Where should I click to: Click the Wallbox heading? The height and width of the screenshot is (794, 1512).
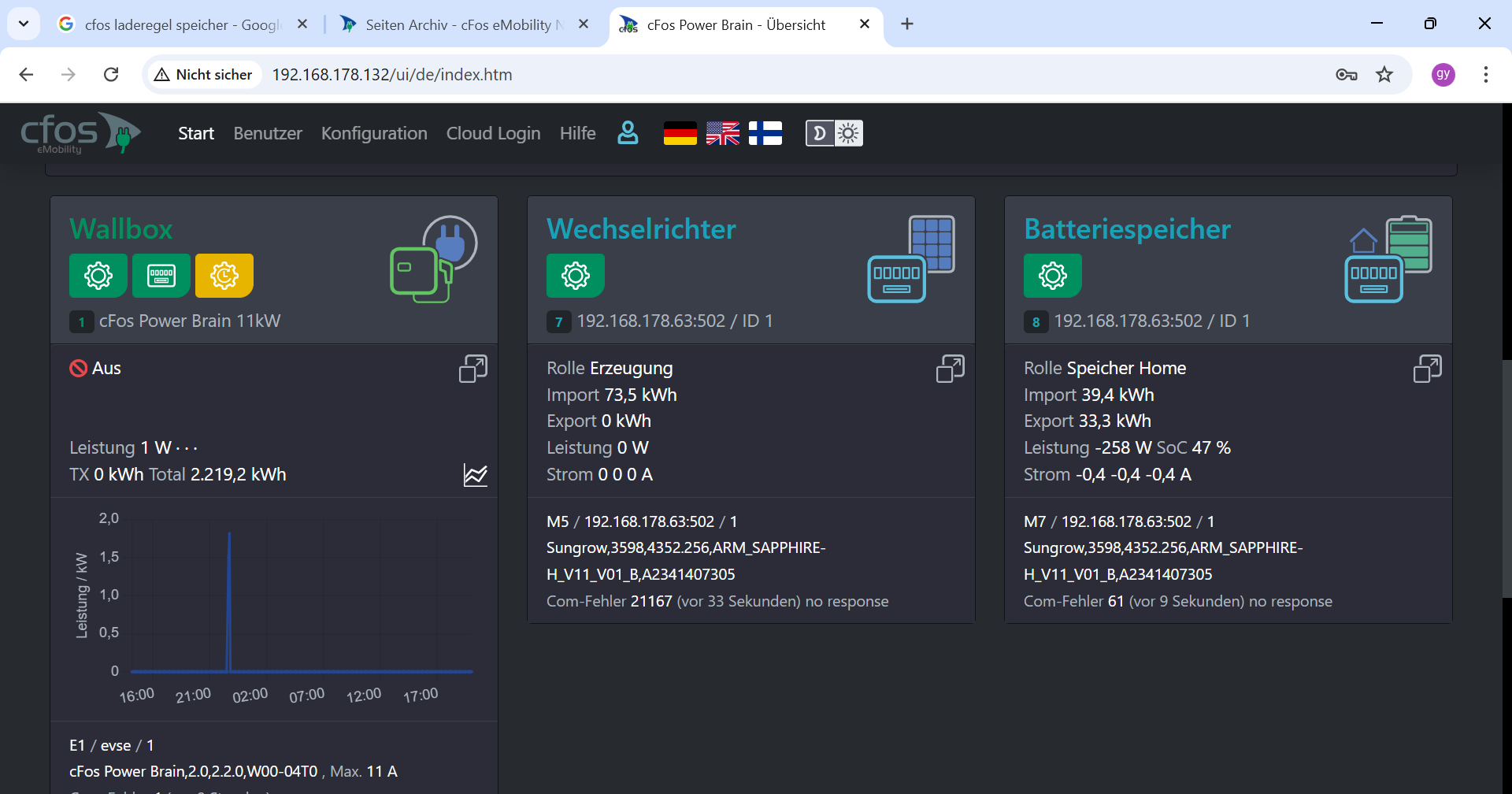[x=121, y=228]
